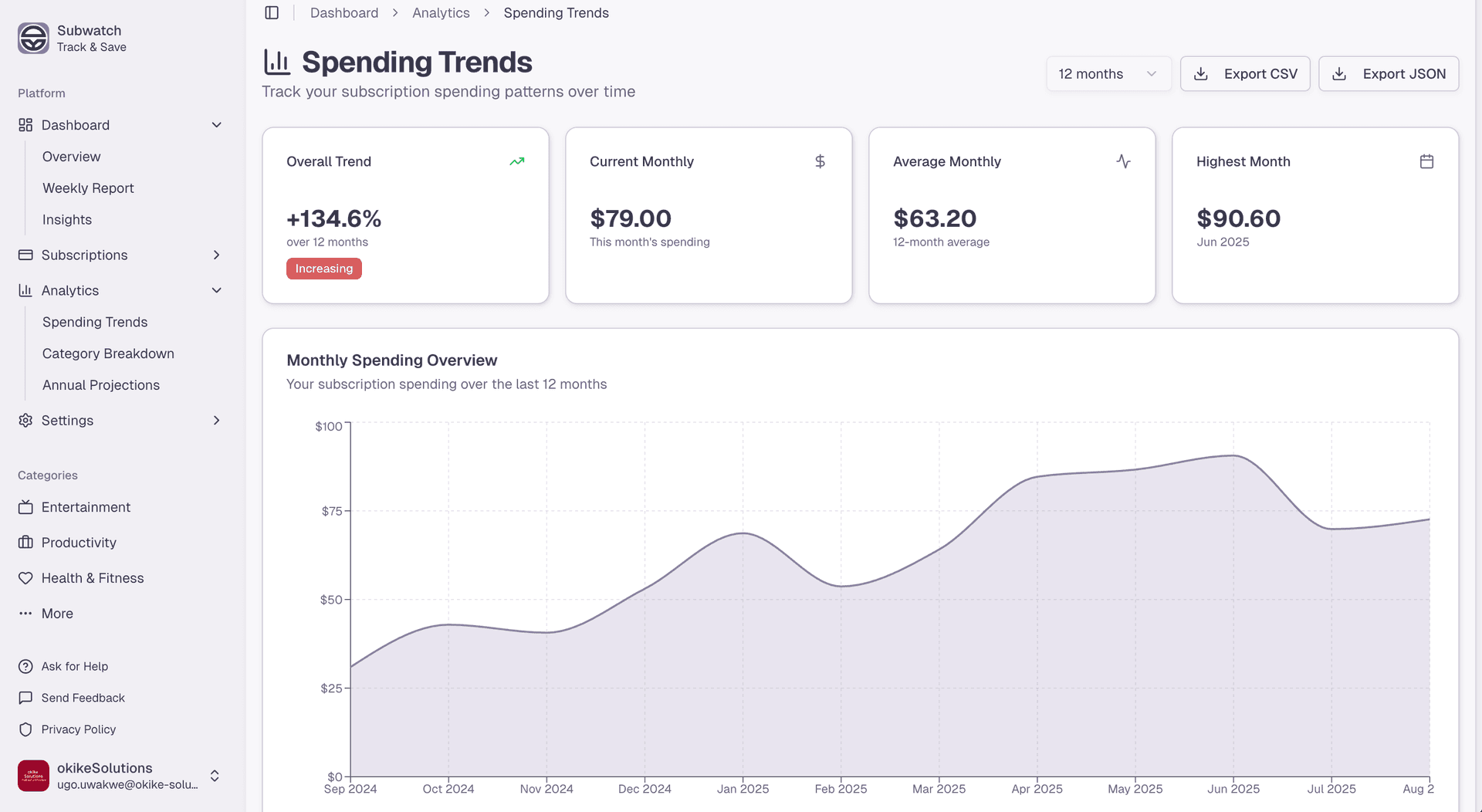The width and height of the screenshot is (1482, 812).
Task: Click the calendar icon on Highest Month card
Action: (x=1426, y=161)
